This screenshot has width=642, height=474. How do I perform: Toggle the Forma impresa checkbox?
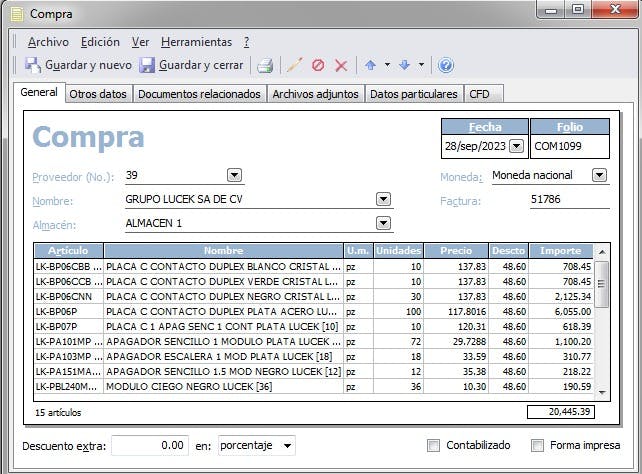click(537, 445)
